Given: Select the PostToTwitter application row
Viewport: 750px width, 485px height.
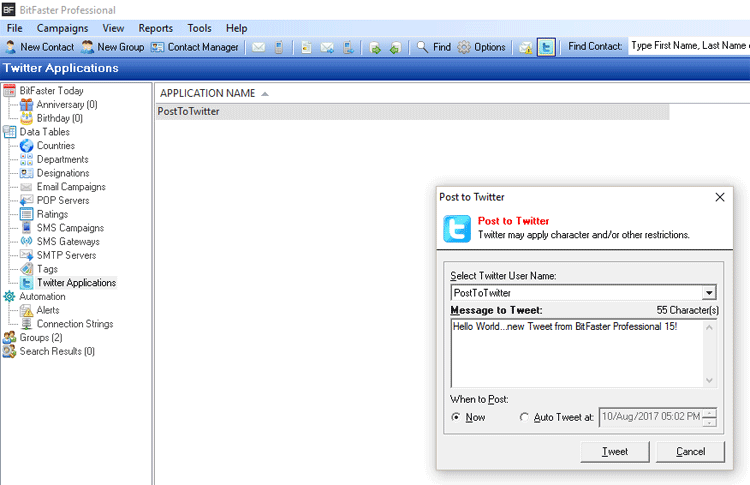Looking at the screenshot, I should coord(412,111).
